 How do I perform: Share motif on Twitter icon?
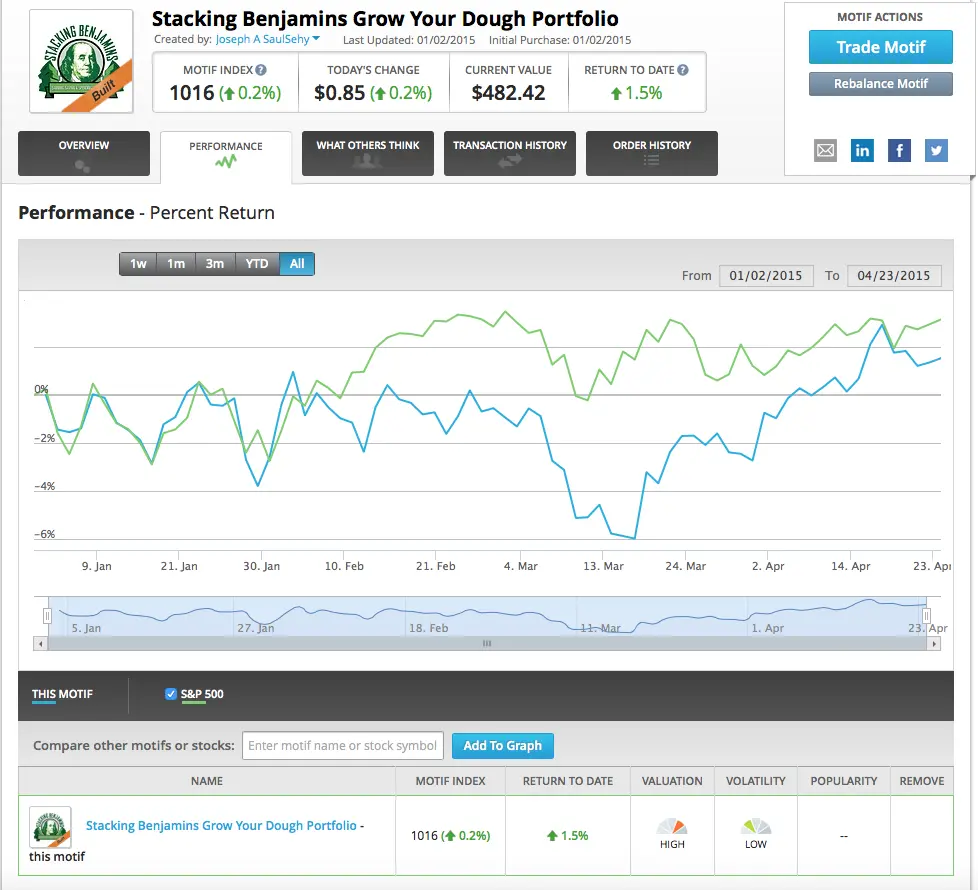click(x=936, y=150)
